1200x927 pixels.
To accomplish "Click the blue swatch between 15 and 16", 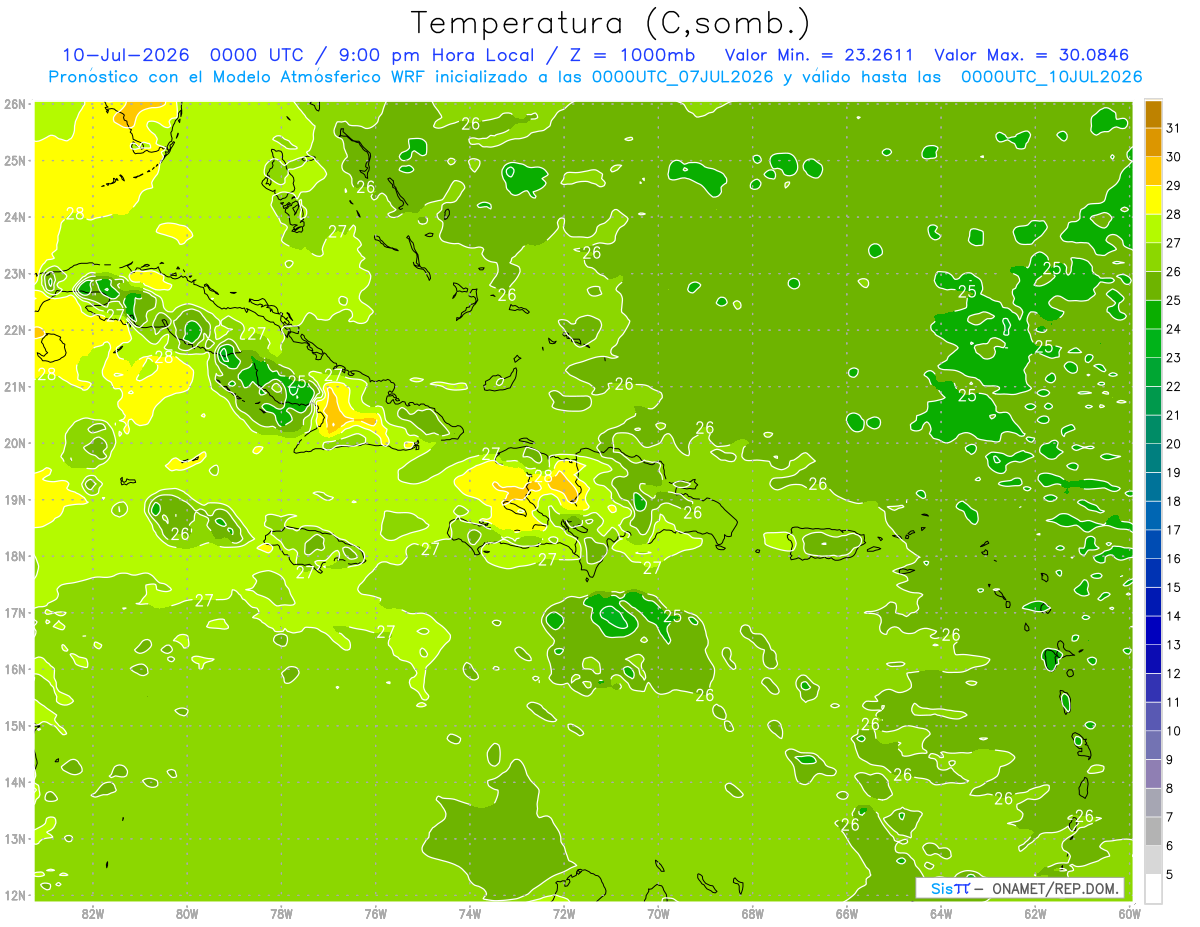I will tap(1153, 573).
